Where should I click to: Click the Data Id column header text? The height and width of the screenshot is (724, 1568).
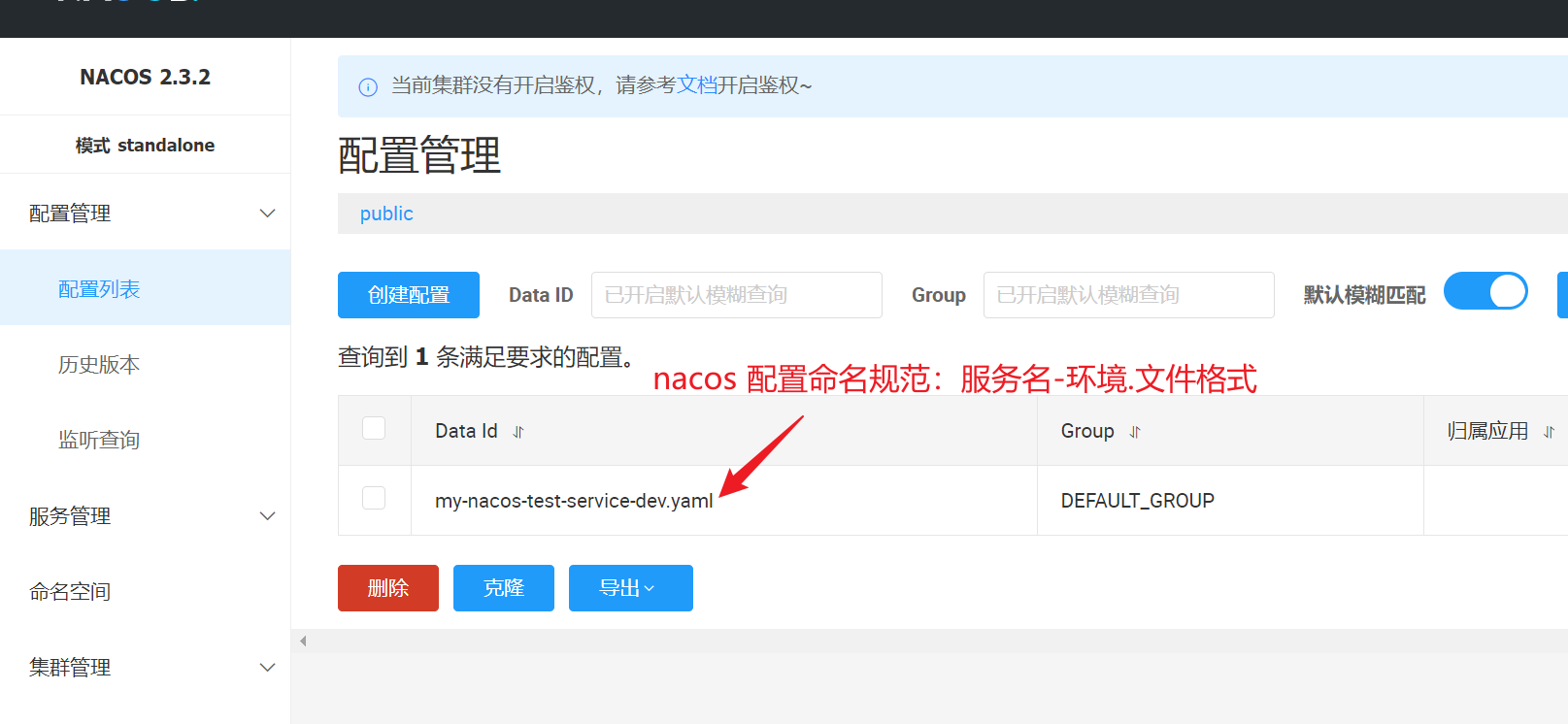point(466,431)
